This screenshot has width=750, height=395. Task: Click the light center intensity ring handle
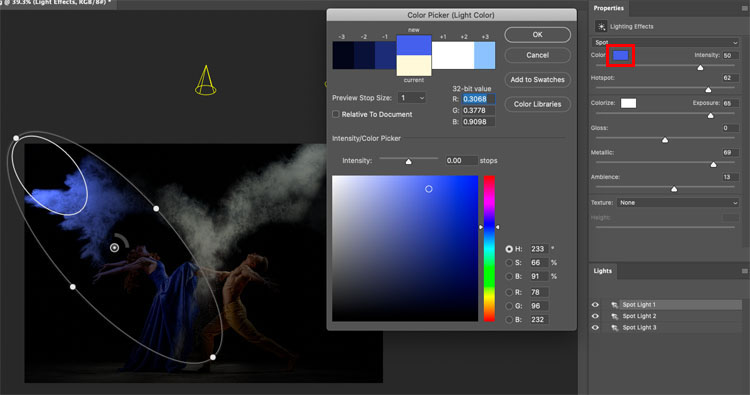coord(114,247)
